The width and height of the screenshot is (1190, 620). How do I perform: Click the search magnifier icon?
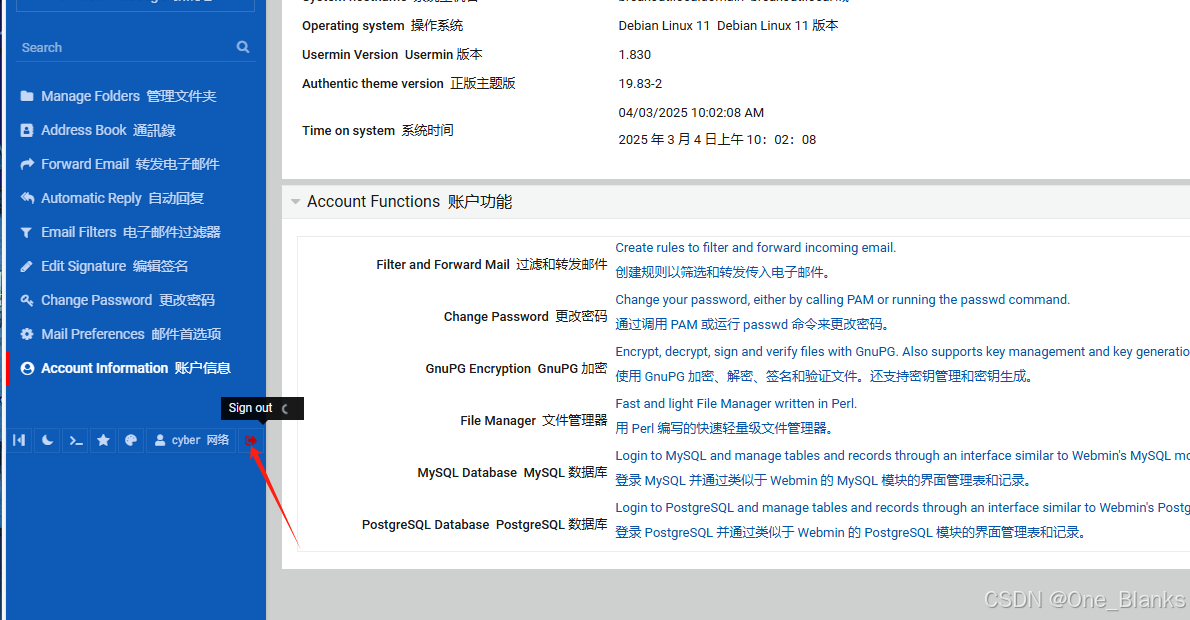coord(243,47)
